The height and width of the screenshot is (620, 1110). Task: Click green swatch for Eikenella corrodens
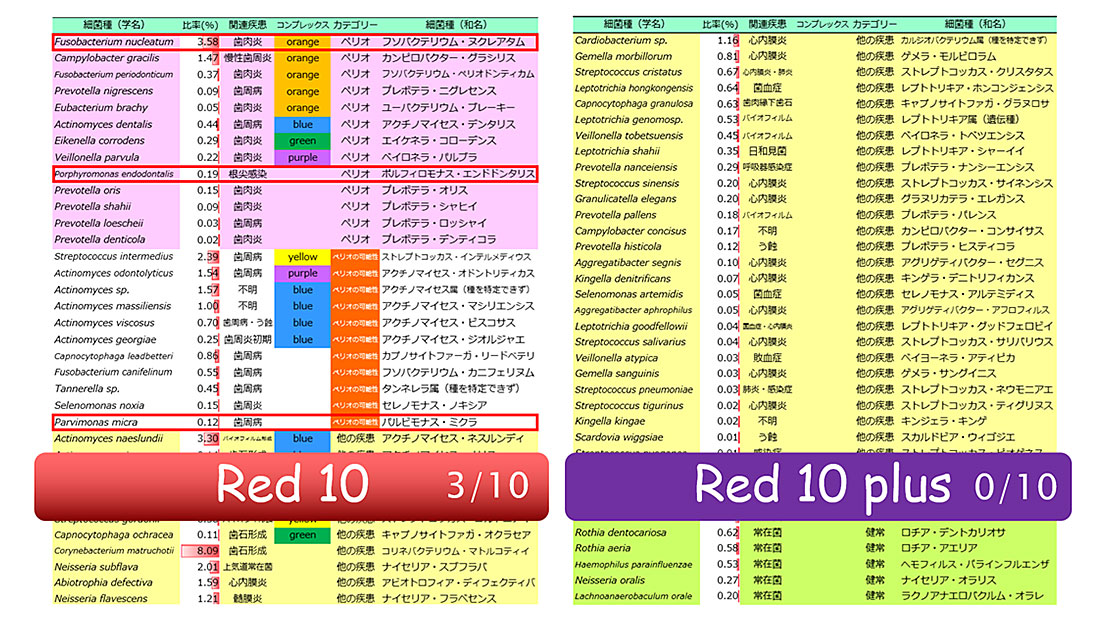(302, 140)
